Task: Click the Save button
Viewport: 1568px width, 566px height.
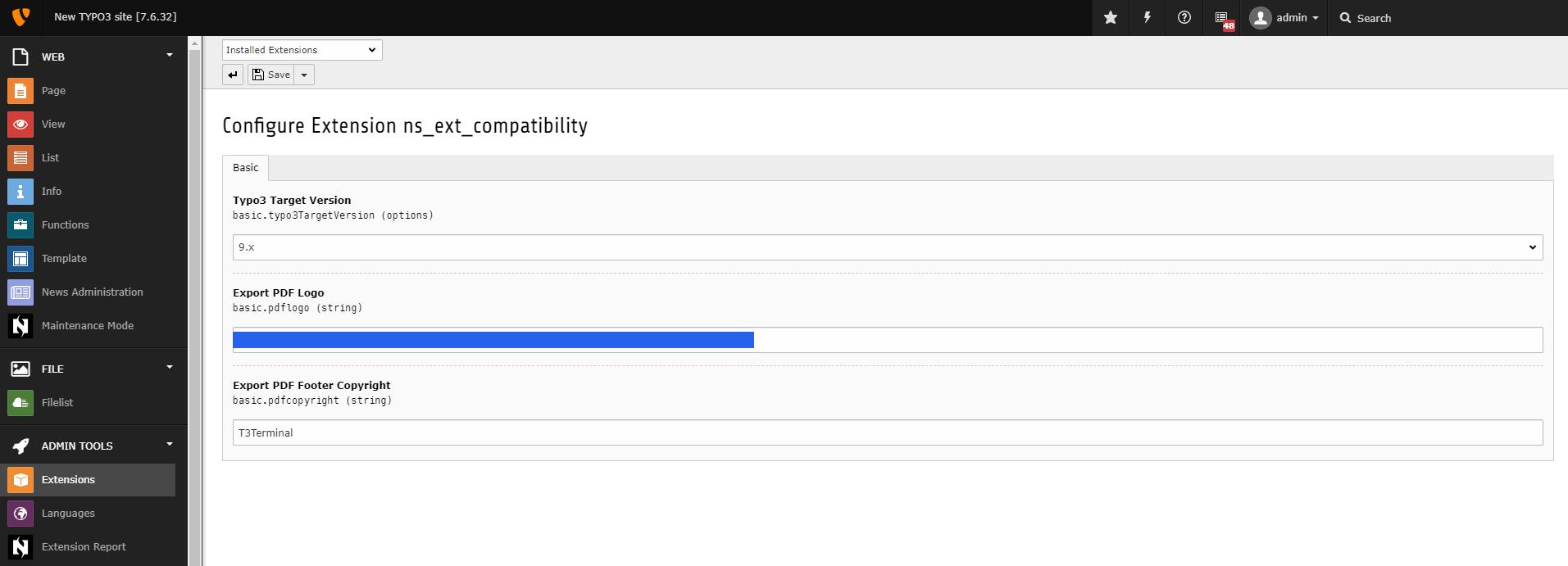Action: (x=271, y=75)
